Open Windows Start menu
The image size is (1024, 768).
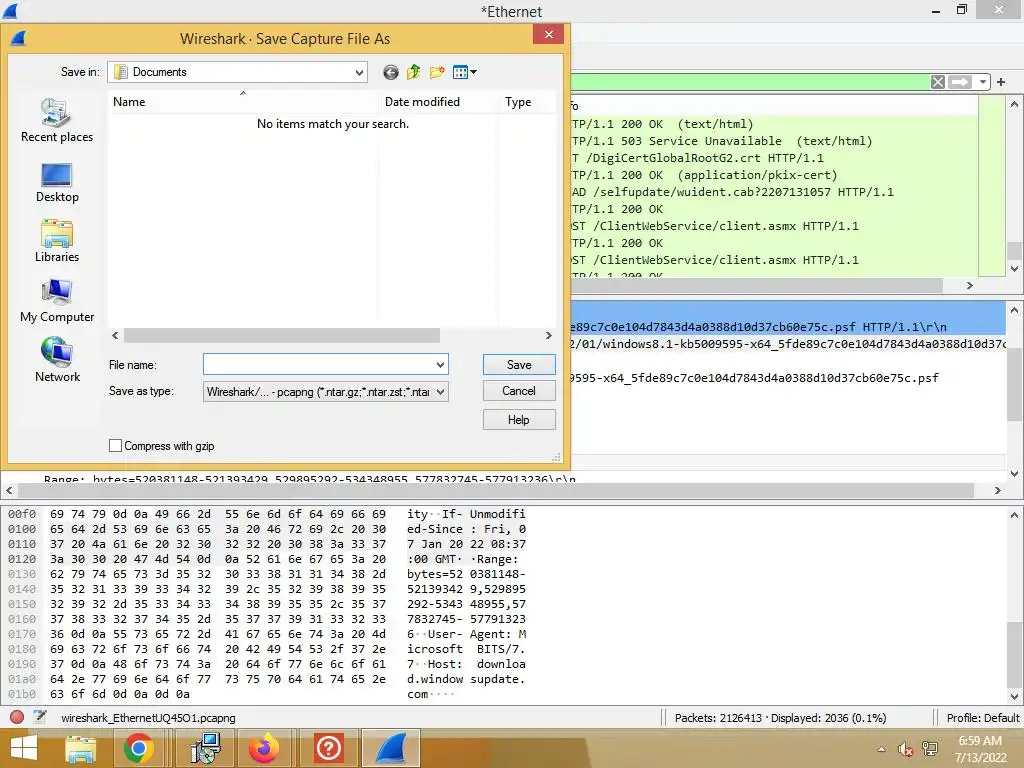click(x=24, y=748)
